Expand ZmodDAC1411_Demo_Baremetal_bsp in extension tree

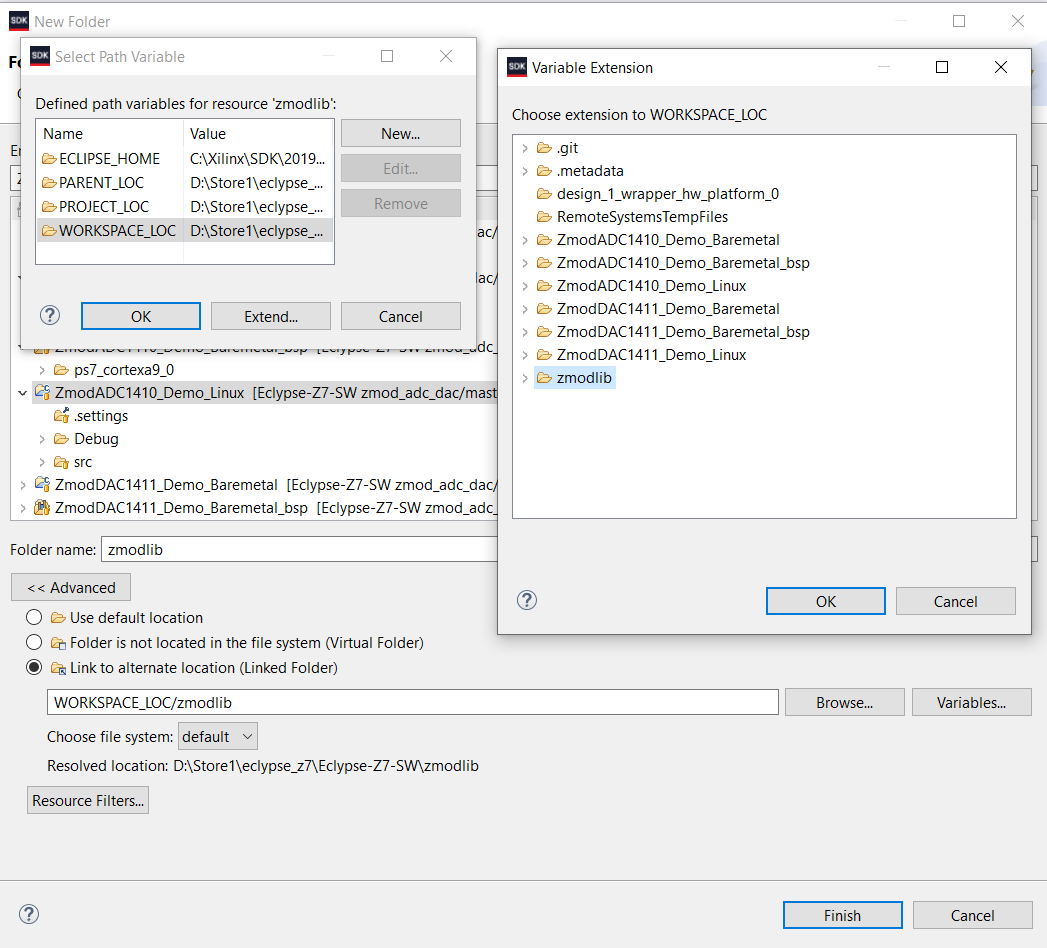(525, 332)
